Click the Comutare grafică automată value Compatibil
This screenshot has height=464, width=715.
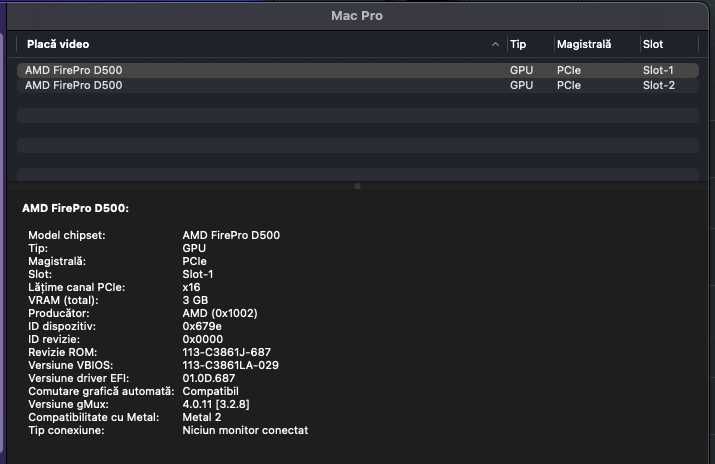[210, 392]
